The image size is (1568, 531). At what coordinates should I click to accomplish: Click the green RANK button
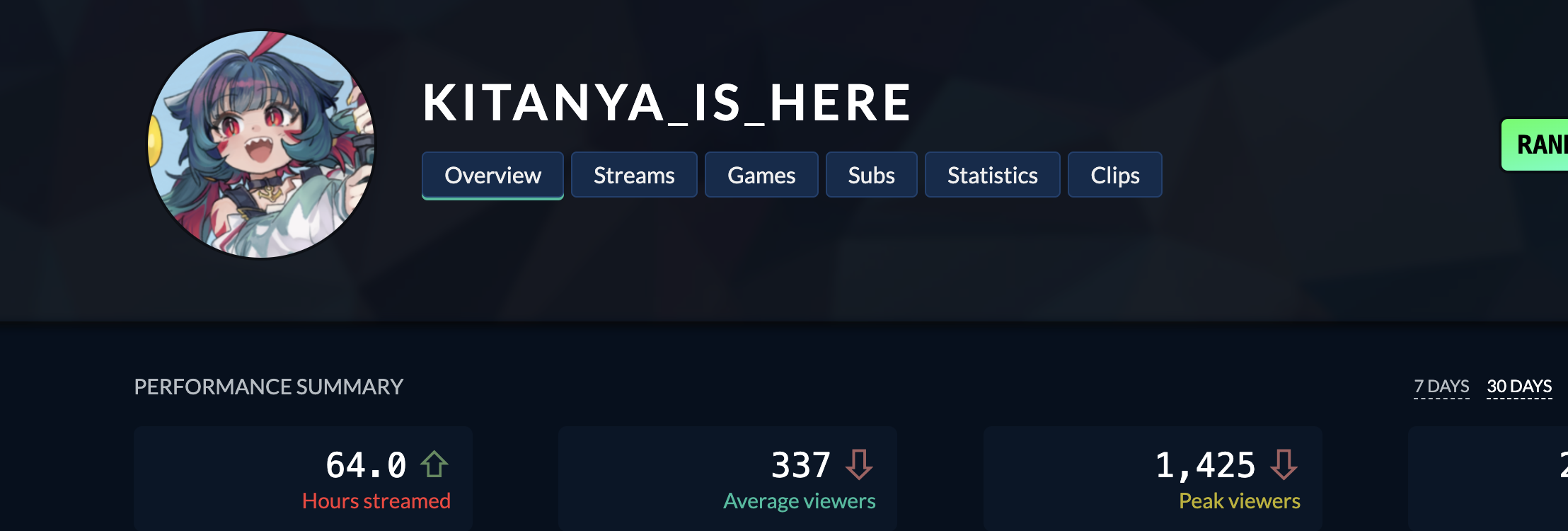point(1535,145)
